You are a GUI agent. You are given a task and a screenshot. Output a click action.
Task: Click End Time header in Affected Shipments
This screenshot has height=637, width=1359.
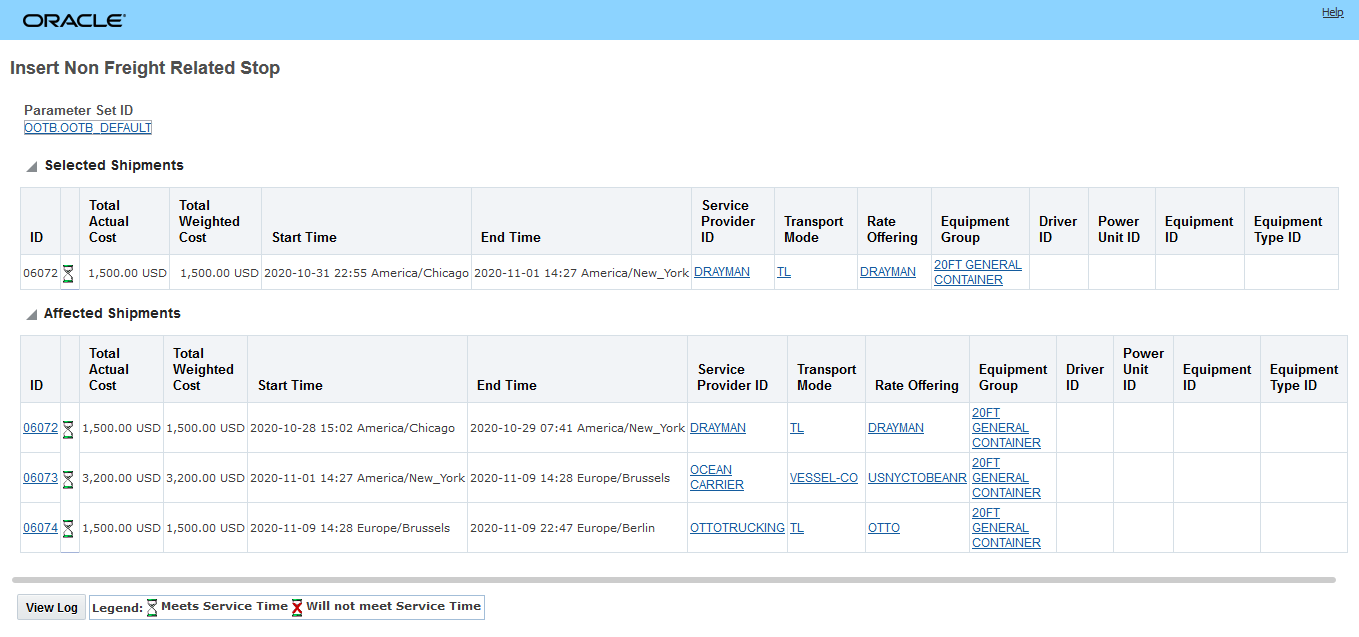[507, 386]
